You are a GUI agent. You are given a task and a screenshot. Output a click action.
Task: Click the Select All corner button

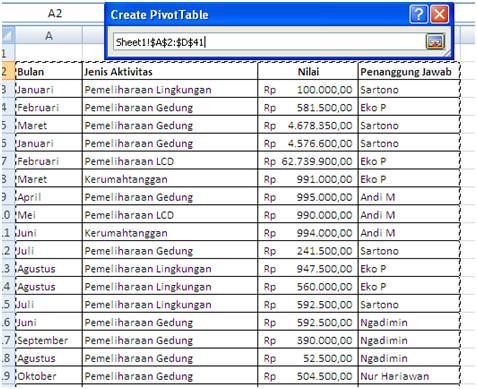(8, 36)
